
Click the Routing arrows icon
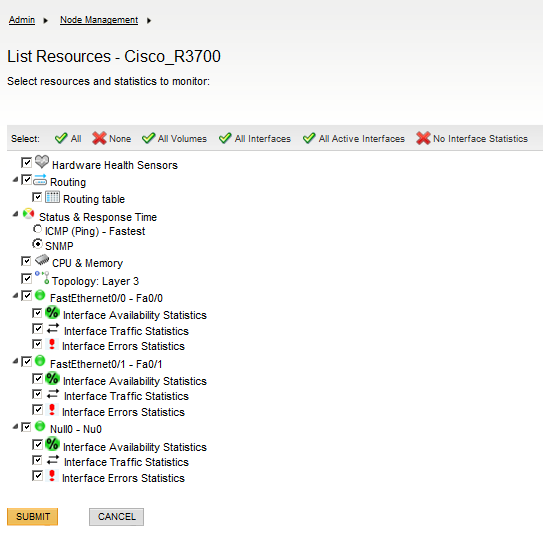click(x=40, y=180)
